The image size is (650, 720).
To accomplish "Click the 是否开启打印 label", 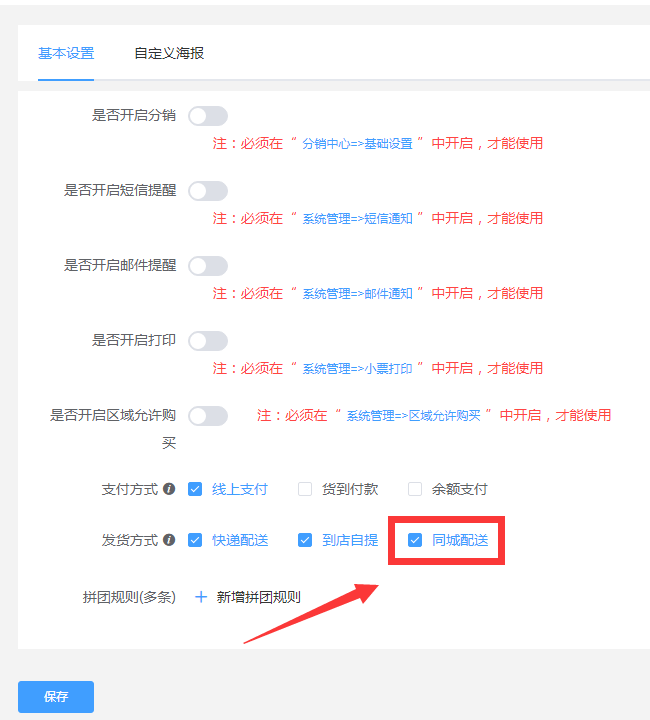I will click(x=134, y=340).
